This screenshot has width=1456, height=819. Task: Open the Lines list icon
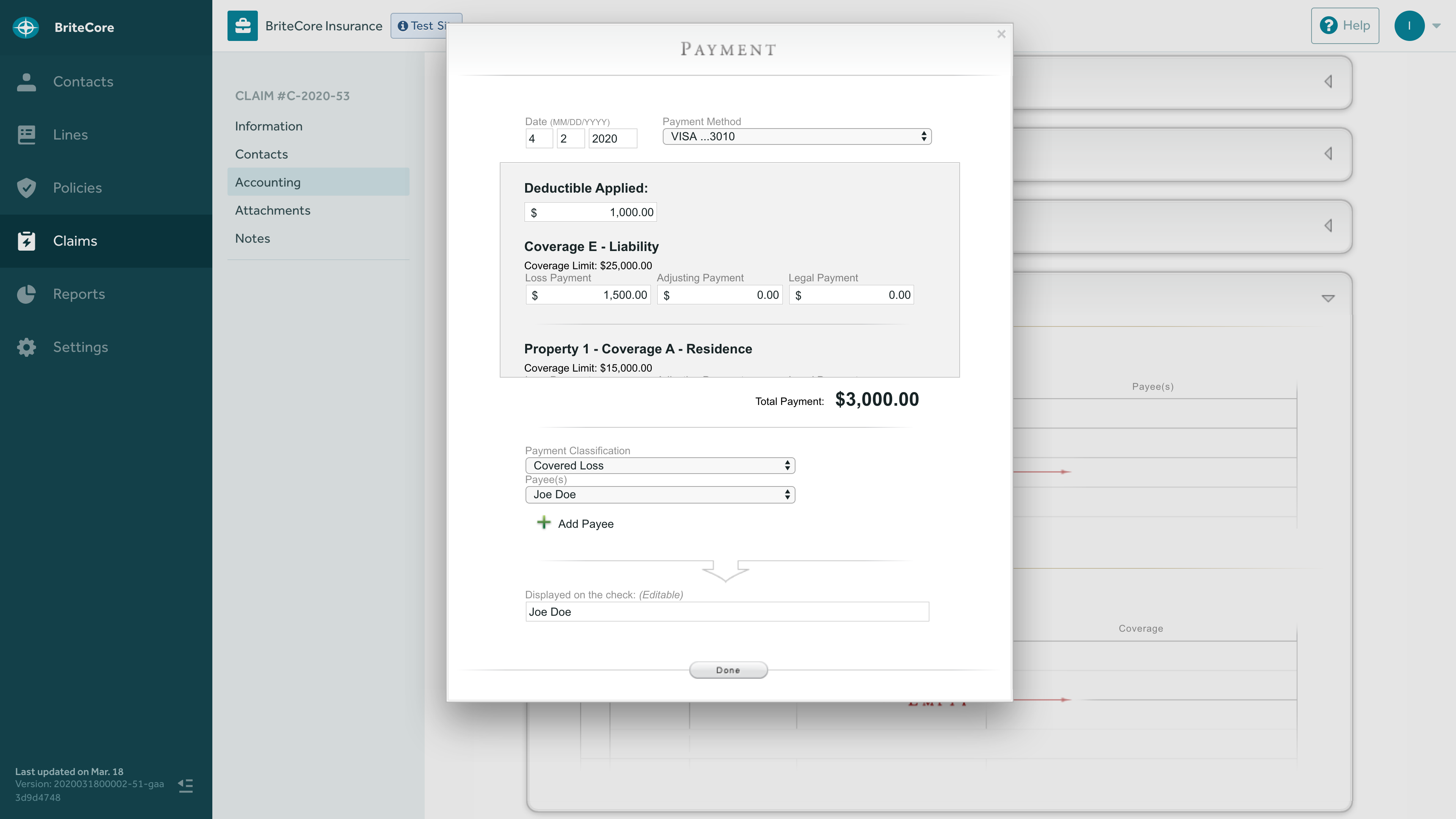tap(26, 135)
